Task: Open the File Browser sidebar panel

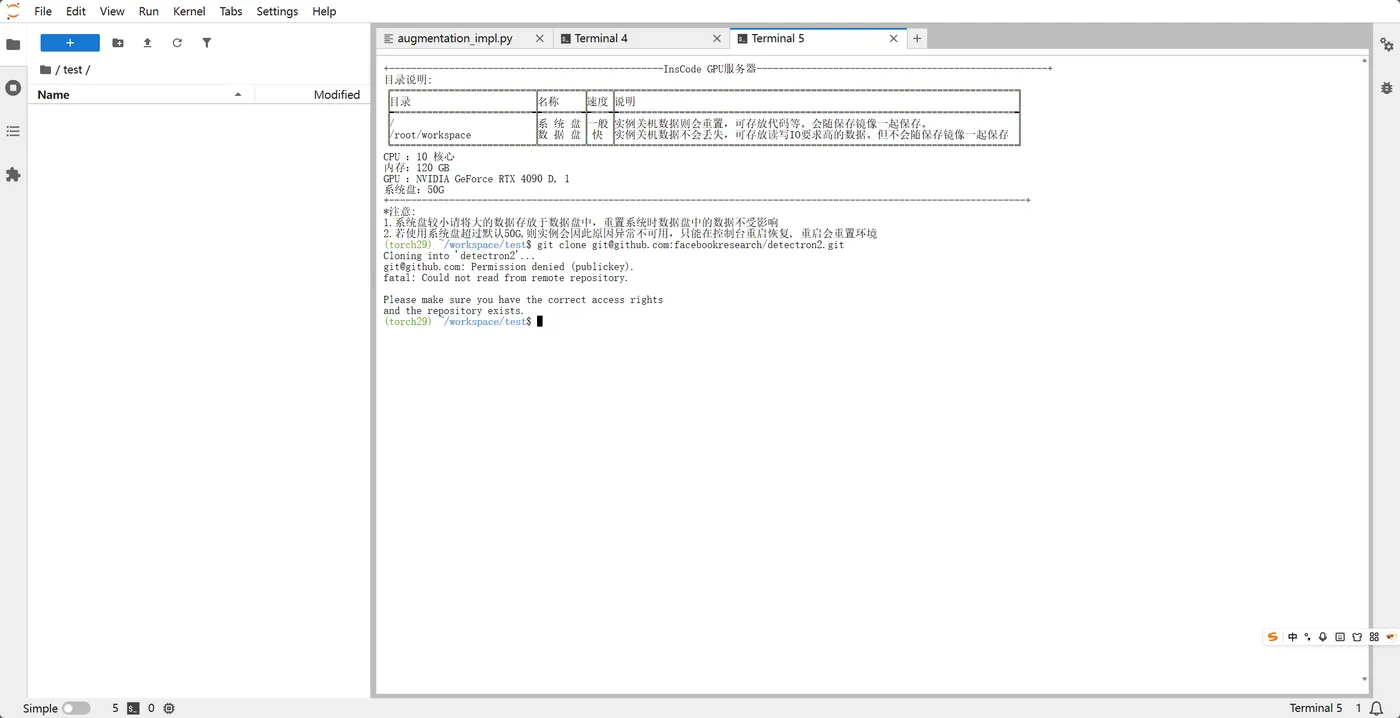Action: [x=13, y=44]
